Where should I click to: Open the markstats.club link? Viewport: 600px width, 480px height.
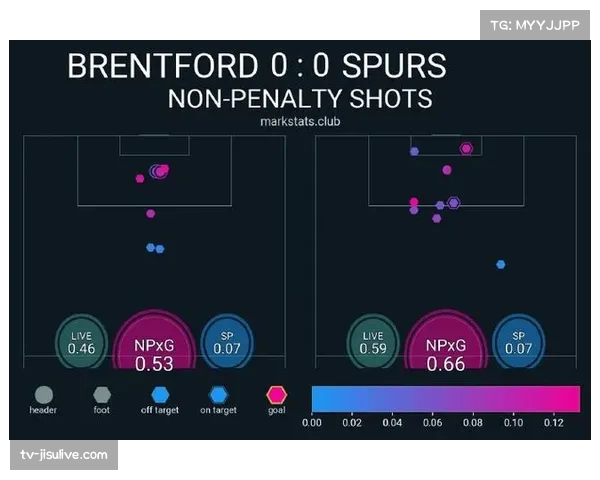tap(300, 121)
